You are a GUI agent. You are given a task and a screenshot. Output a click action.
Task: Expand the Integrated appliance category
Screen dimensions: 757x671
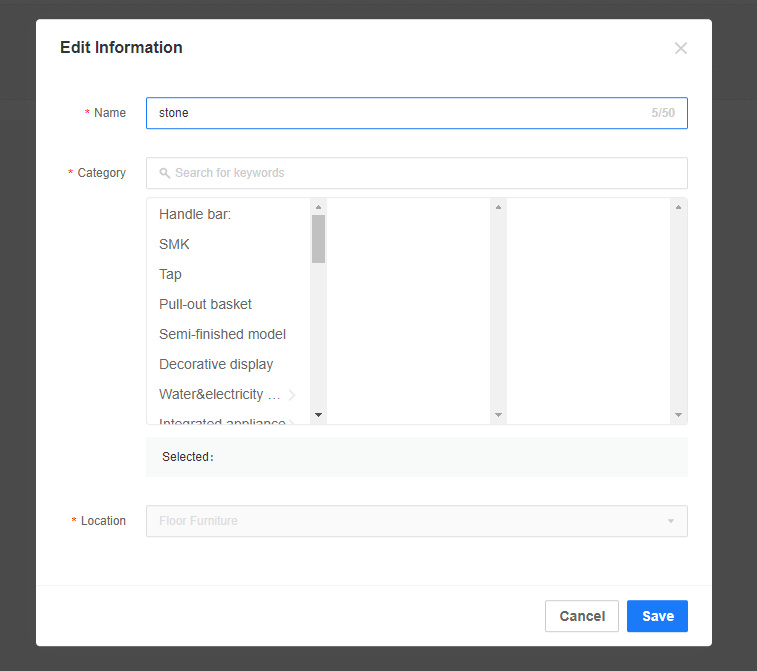click(222, 422)
